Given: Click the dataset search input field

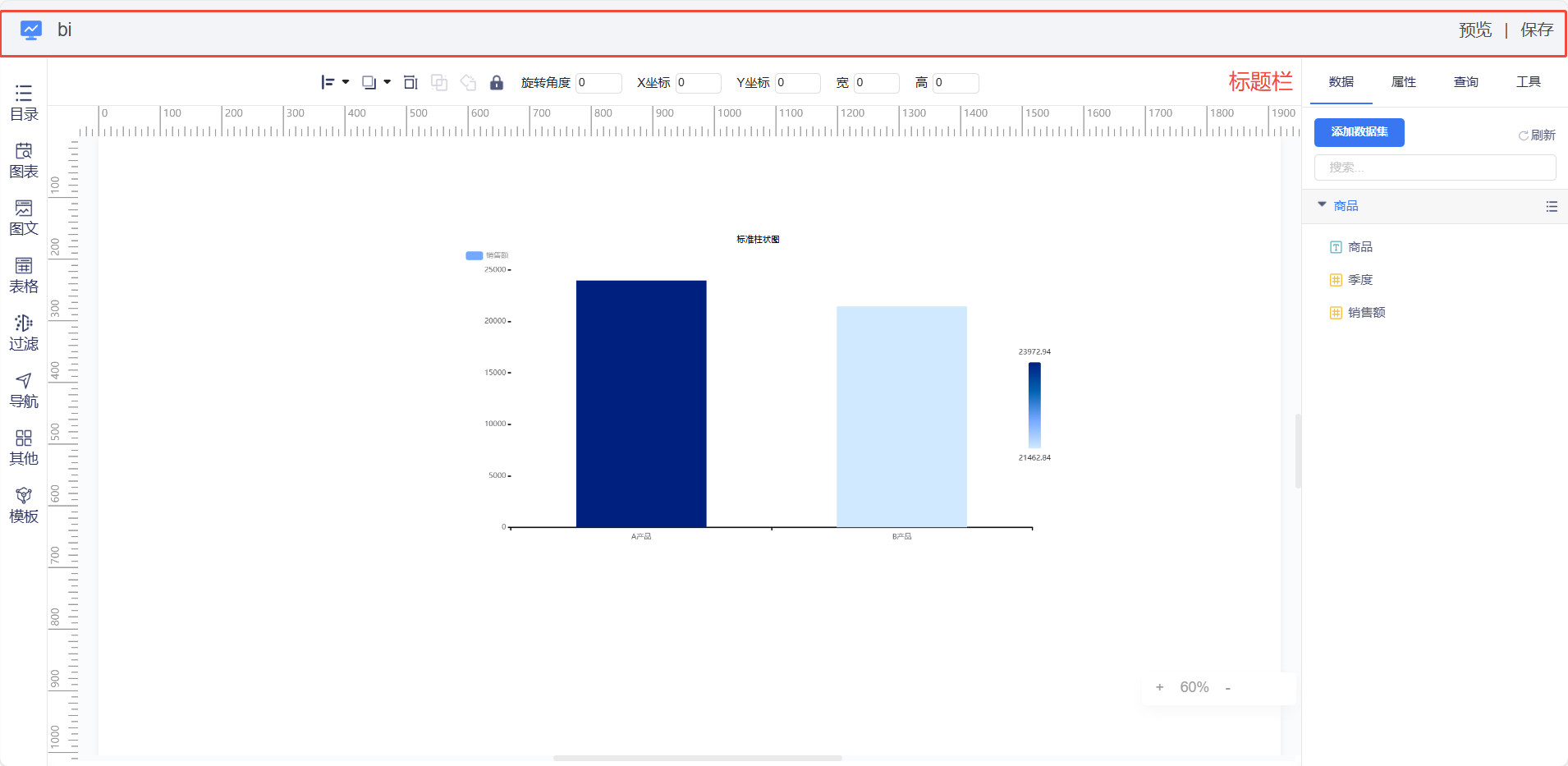Looking at the screenshot, I should [1434, 167].
